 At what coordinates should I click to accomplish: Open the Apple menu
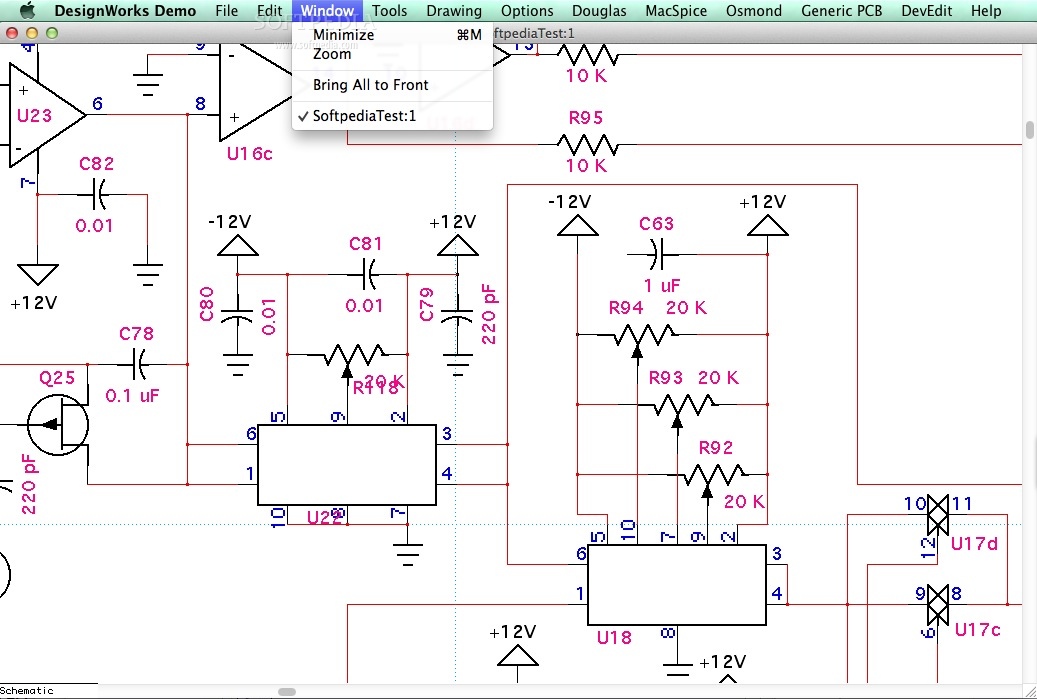coord(27,11)
